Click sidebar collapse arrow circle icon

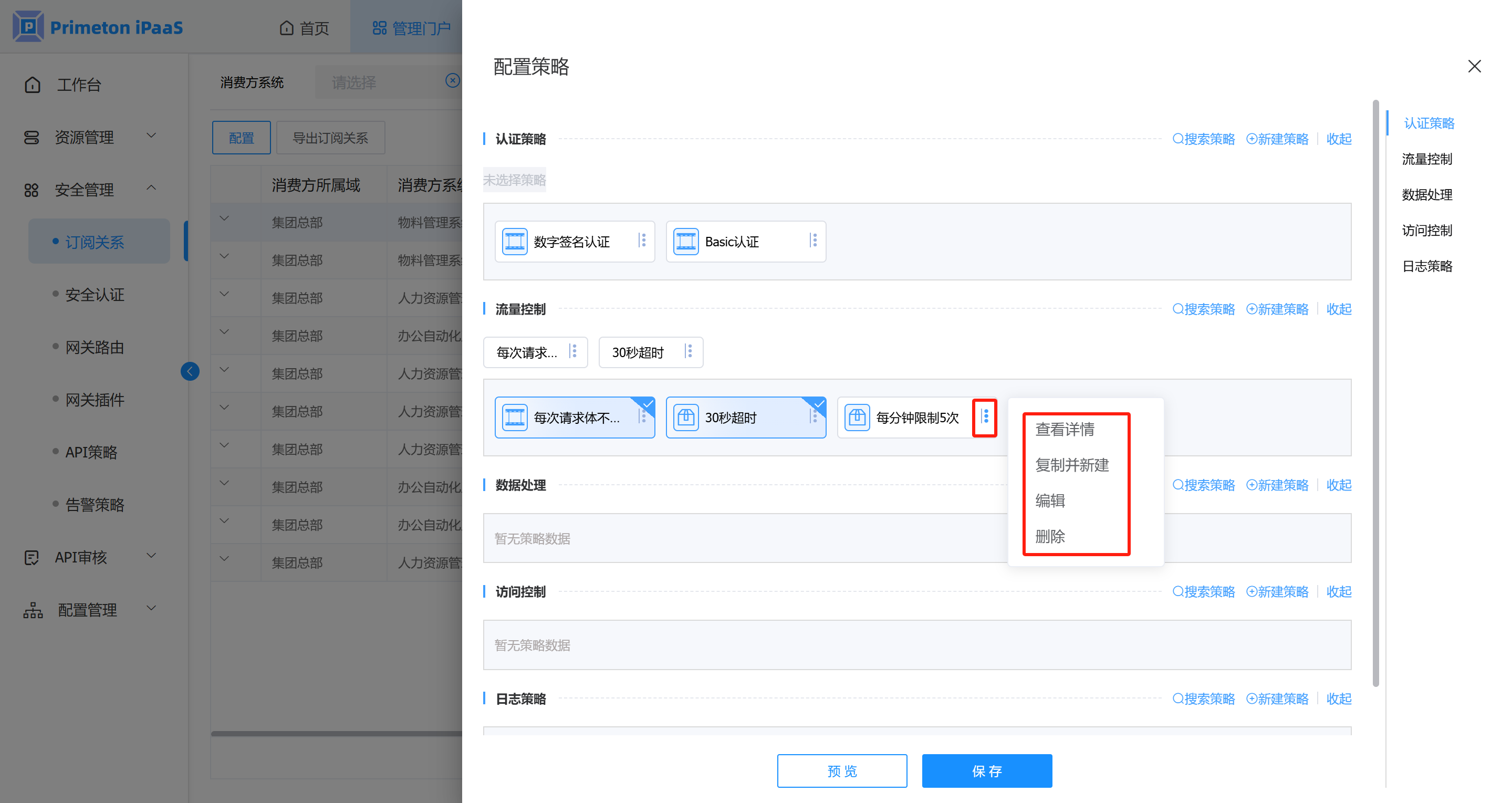tap(190, 371)
